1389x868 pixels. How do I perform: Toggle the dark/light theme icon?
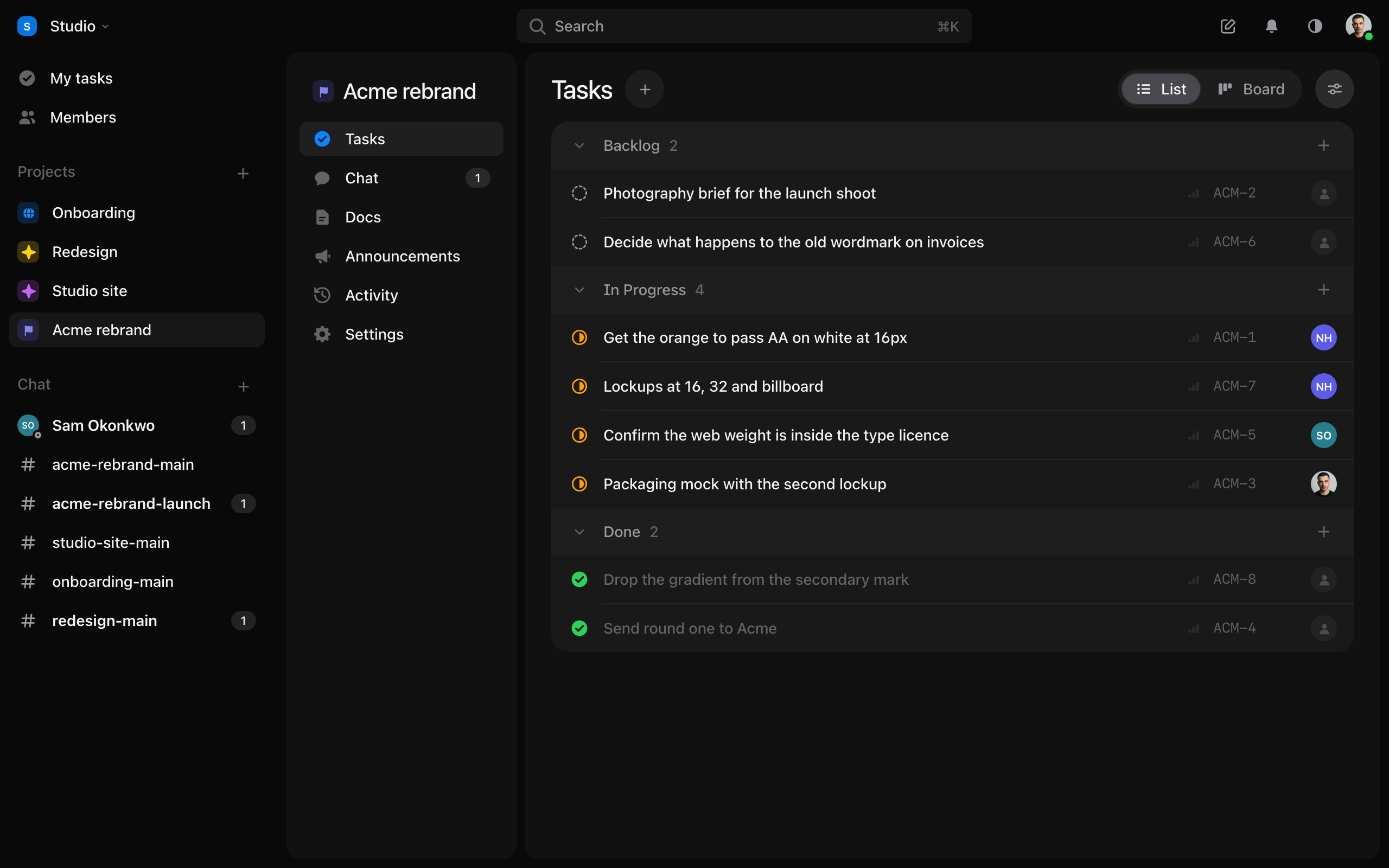point(1315,27)
